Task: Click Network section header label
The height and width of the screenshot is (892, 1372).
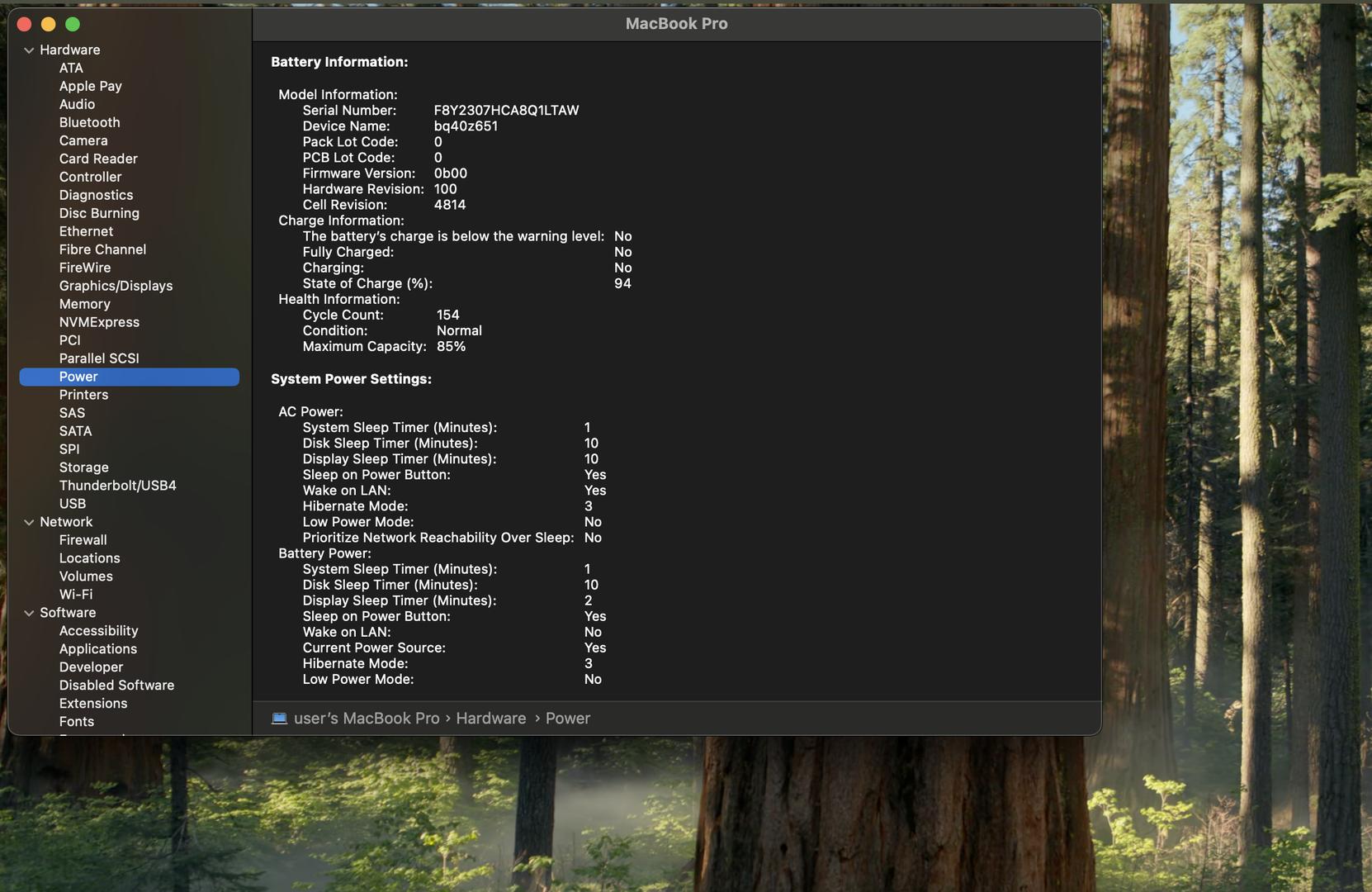Action: pos(66,522)
